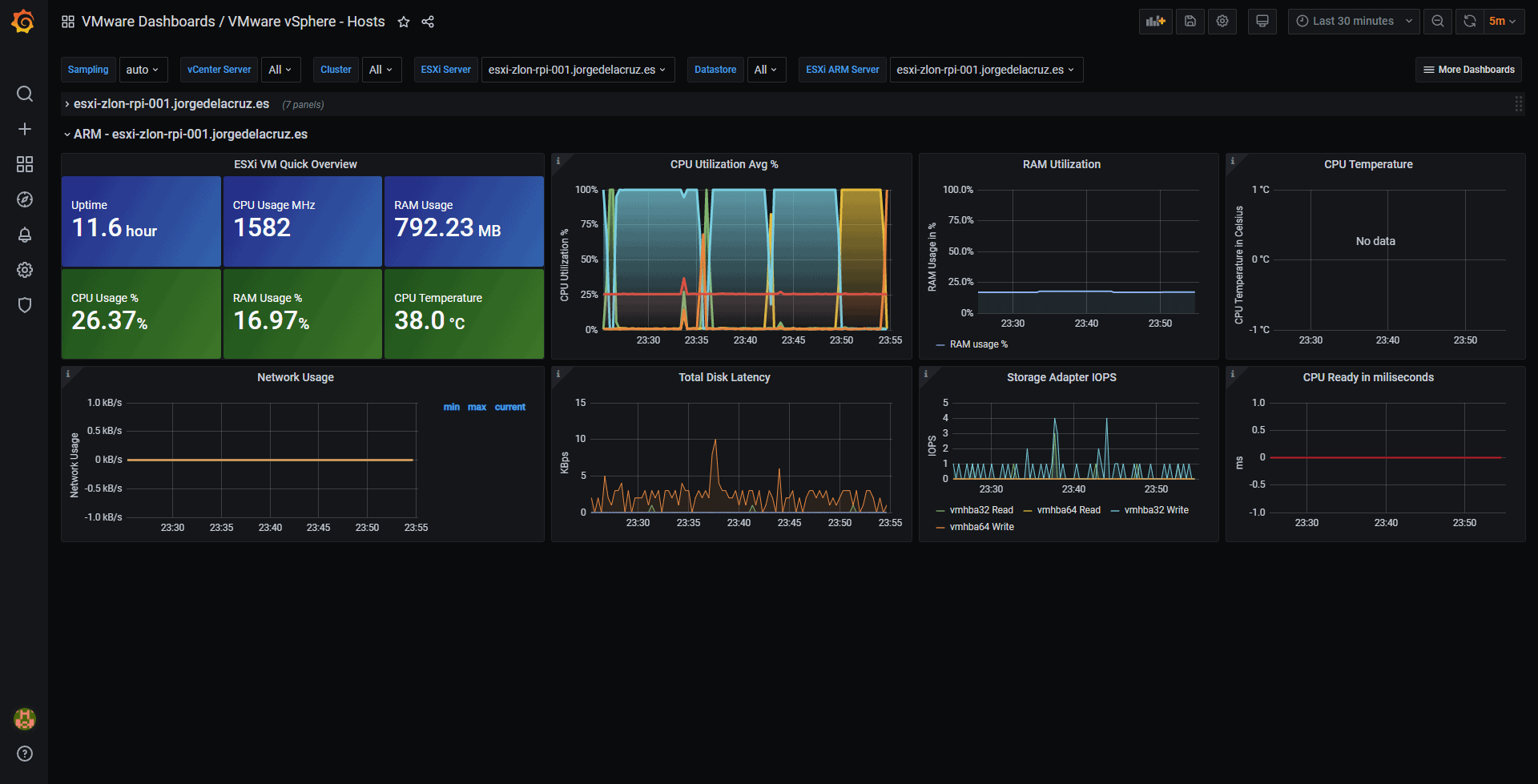
Task: Open the Total Disk Latency panel title menu
Action: click(724, 377)
